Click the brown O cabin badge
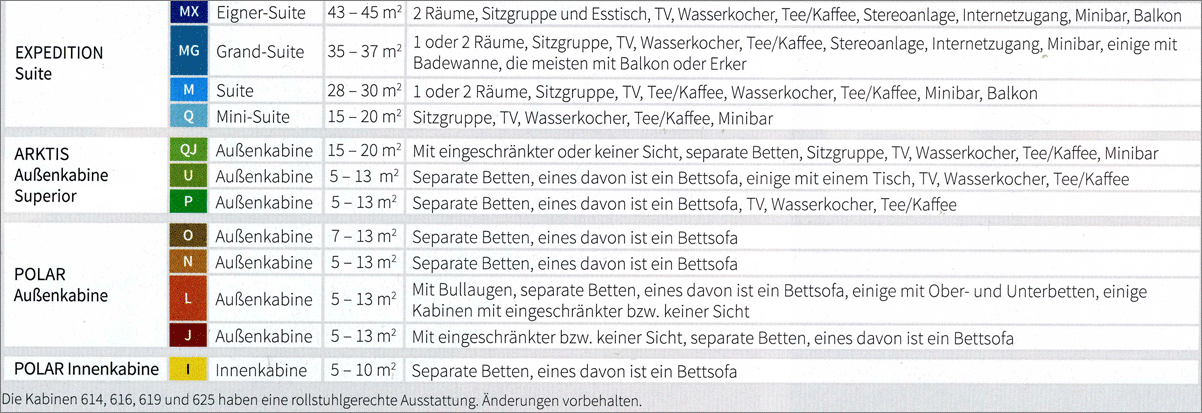This screenshot has height=413, width=1202. click(189, 237)
